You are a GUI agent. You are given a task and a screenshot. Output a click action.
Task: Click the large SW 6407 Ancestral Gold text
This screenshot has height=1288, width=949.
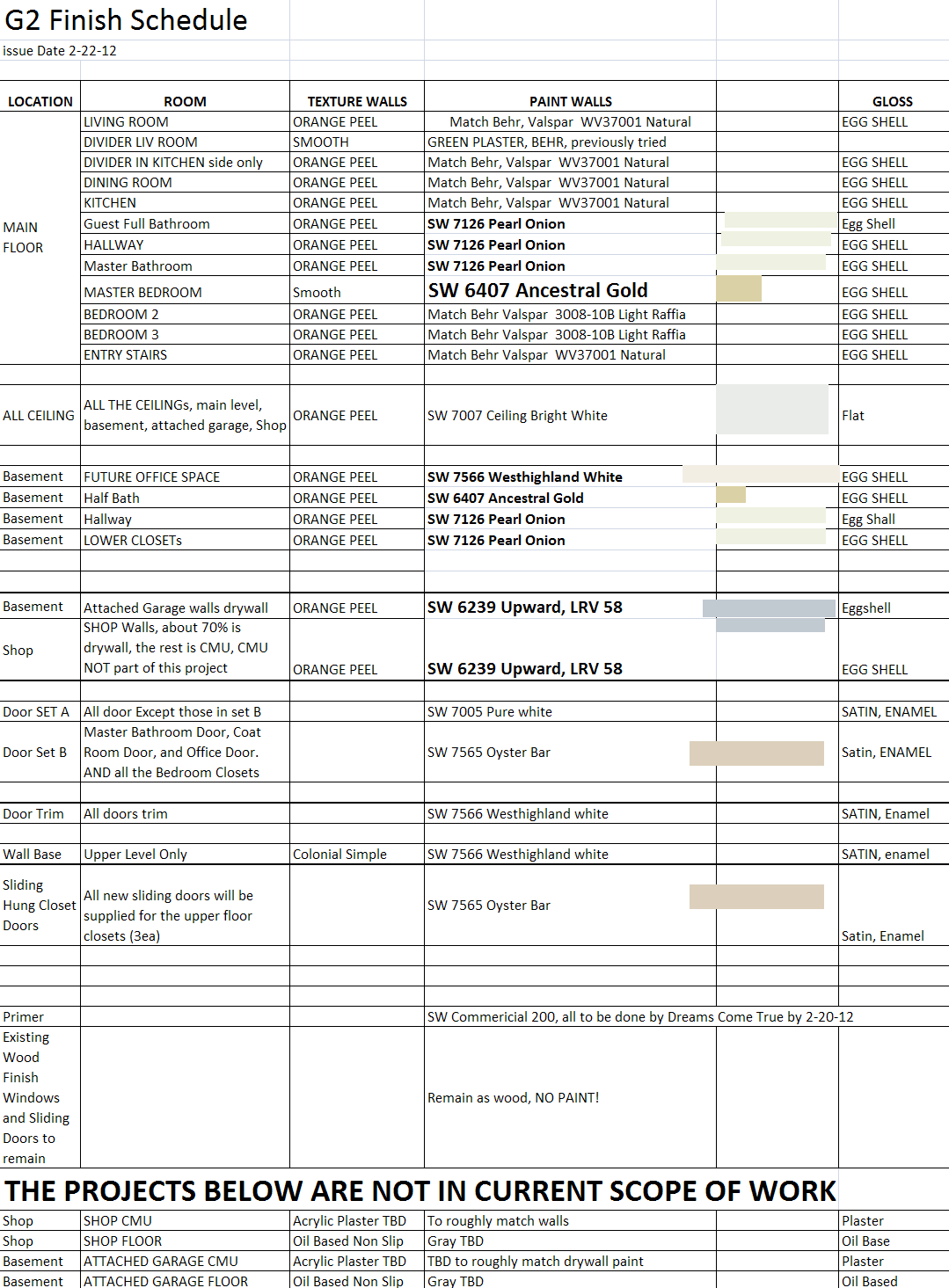pos(538,290)
